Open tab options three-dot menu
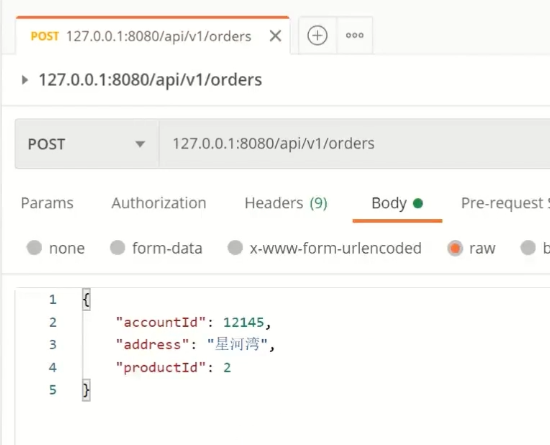This screenshot has height=445, width=550. (x=354, y=35)
